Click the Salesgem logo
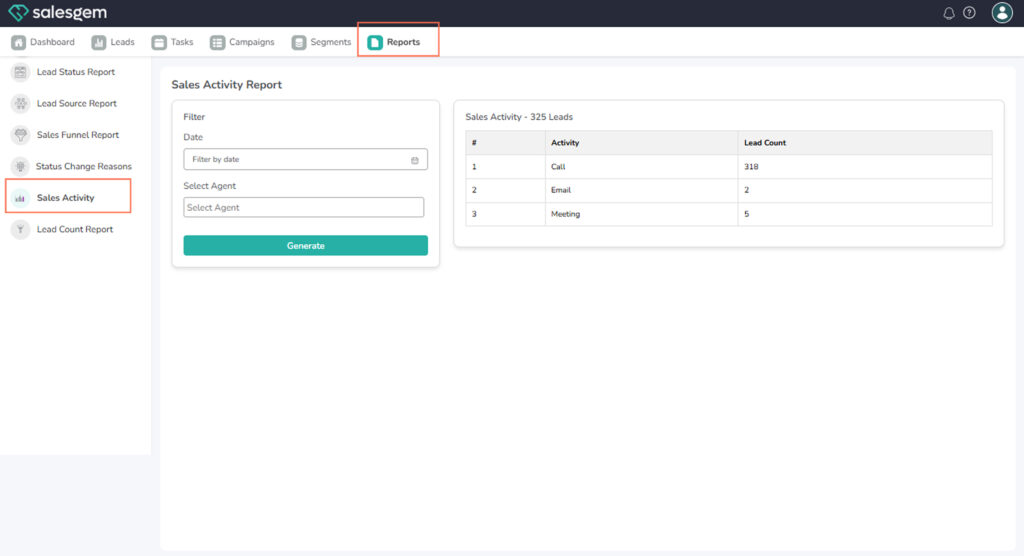Screen dimensions: 1024x556 pyautogui.click(x=57, y=13)
